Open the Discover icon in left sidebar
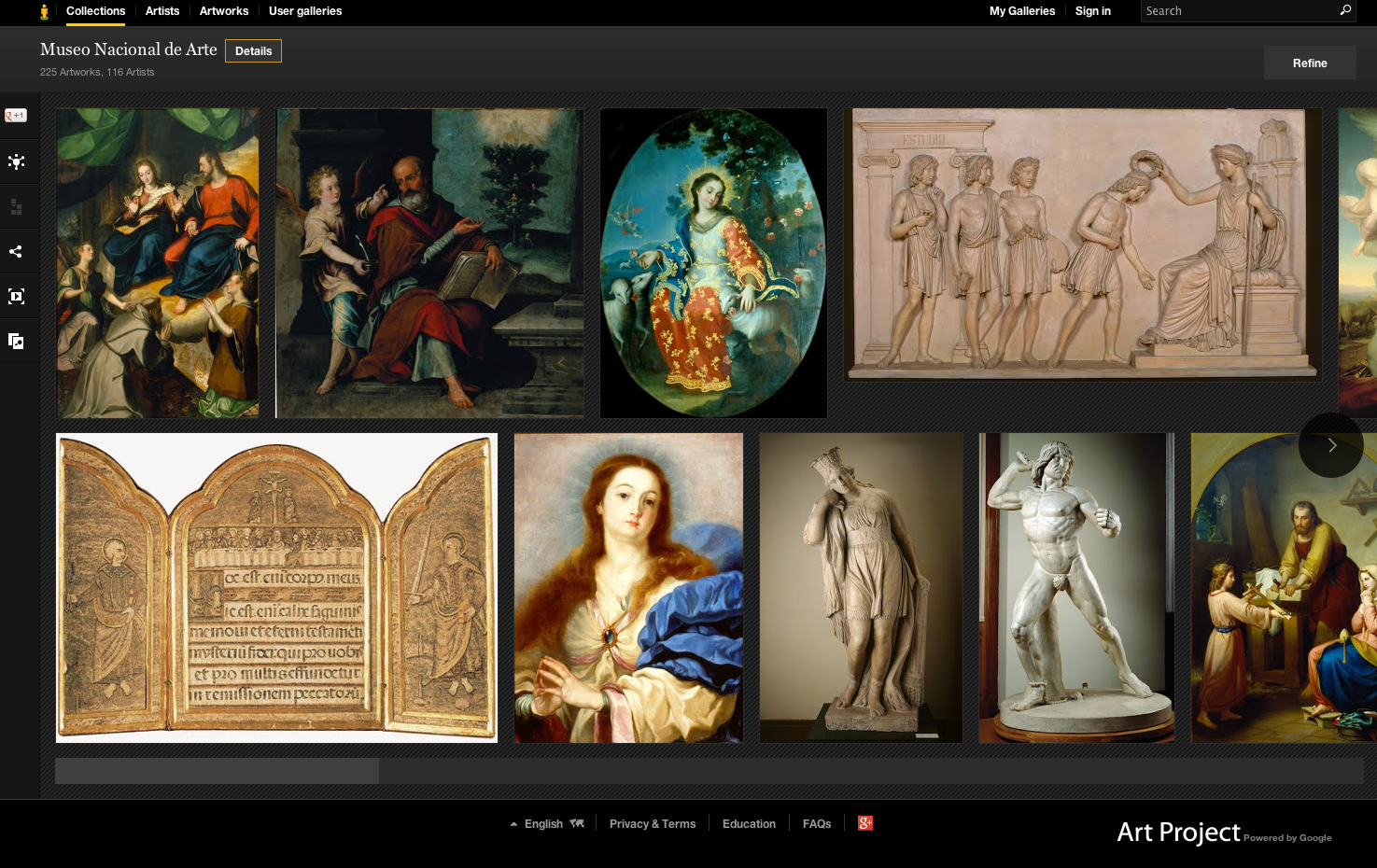The image size is (1377, 868). pos(16,161)
